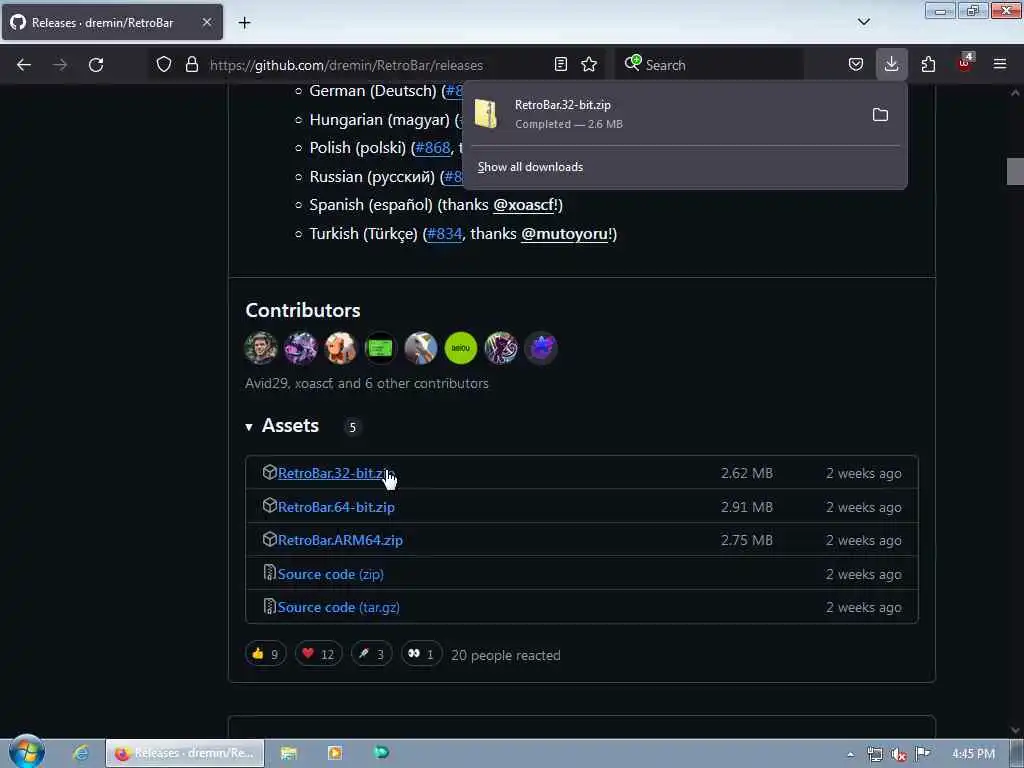Click 'Avid29, xoascf and 6 other contributors' text
The width and height of the screenshot is (1024, 768).
point(367,383)
